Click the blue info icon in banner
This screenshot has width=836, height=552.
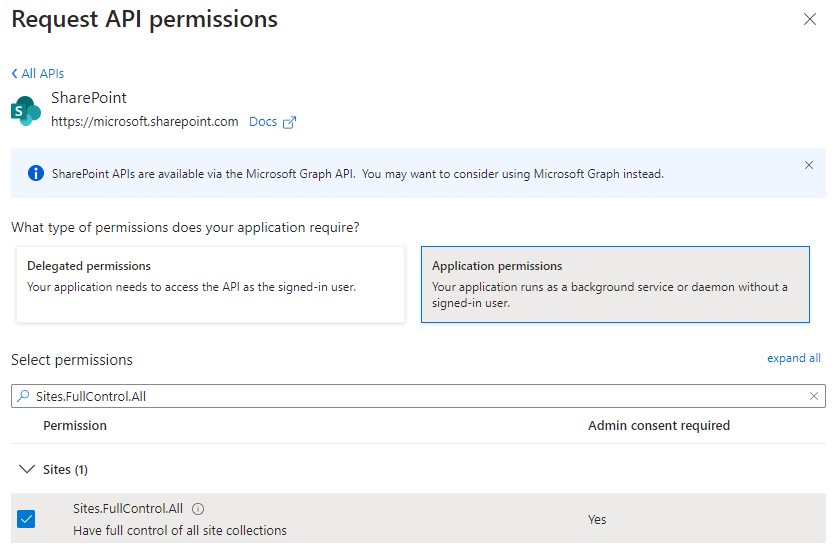pyautogui.click(x=36, y=173)
